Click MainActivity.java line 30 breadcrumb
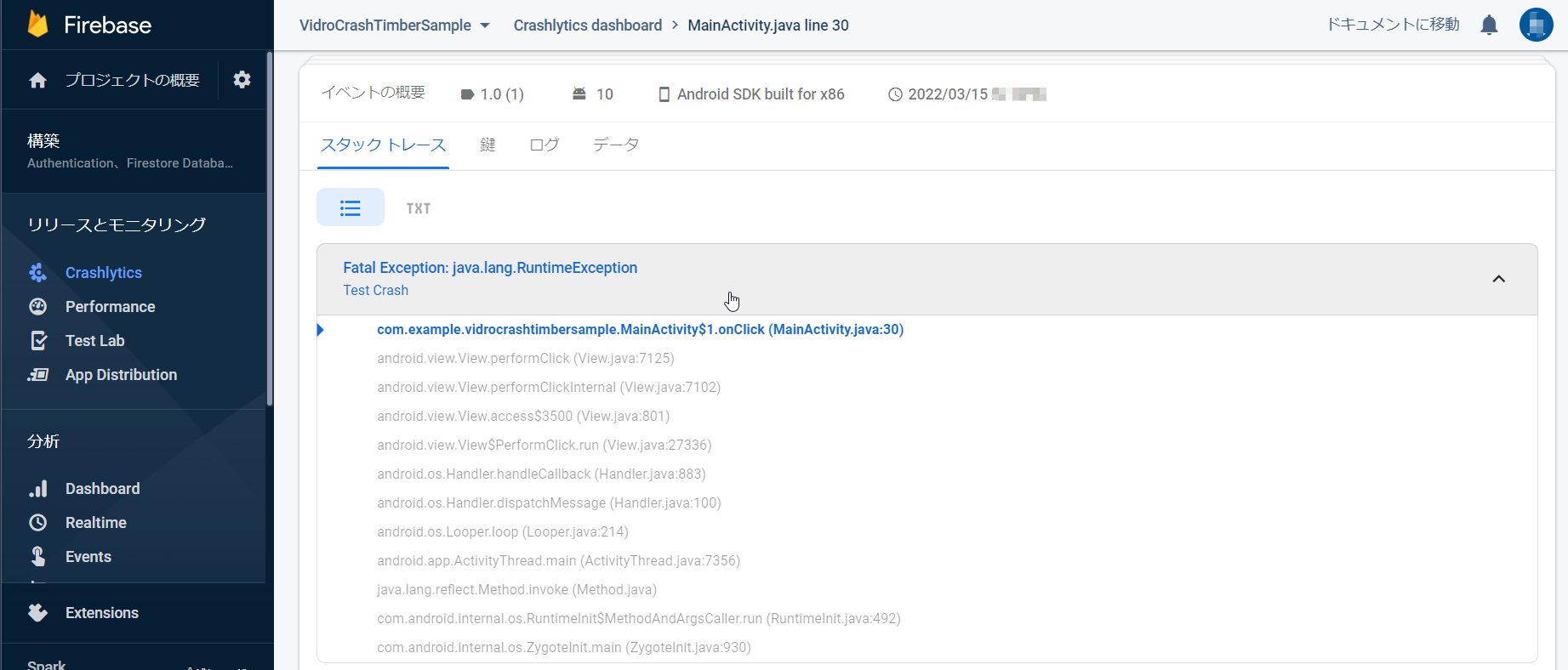Screen dimensions: 1568x670 click(x=768, y=26)
